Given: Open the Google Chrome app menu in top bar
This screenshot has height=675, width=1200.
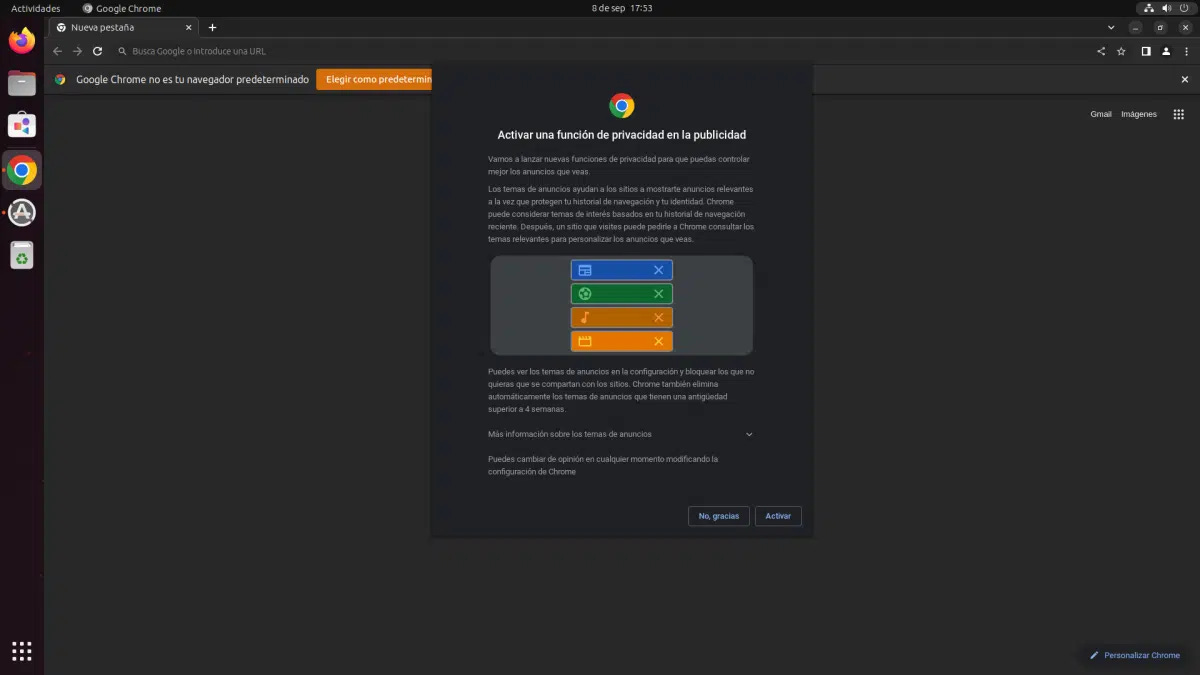Looking at the screenshot, I should pos(121,8).
